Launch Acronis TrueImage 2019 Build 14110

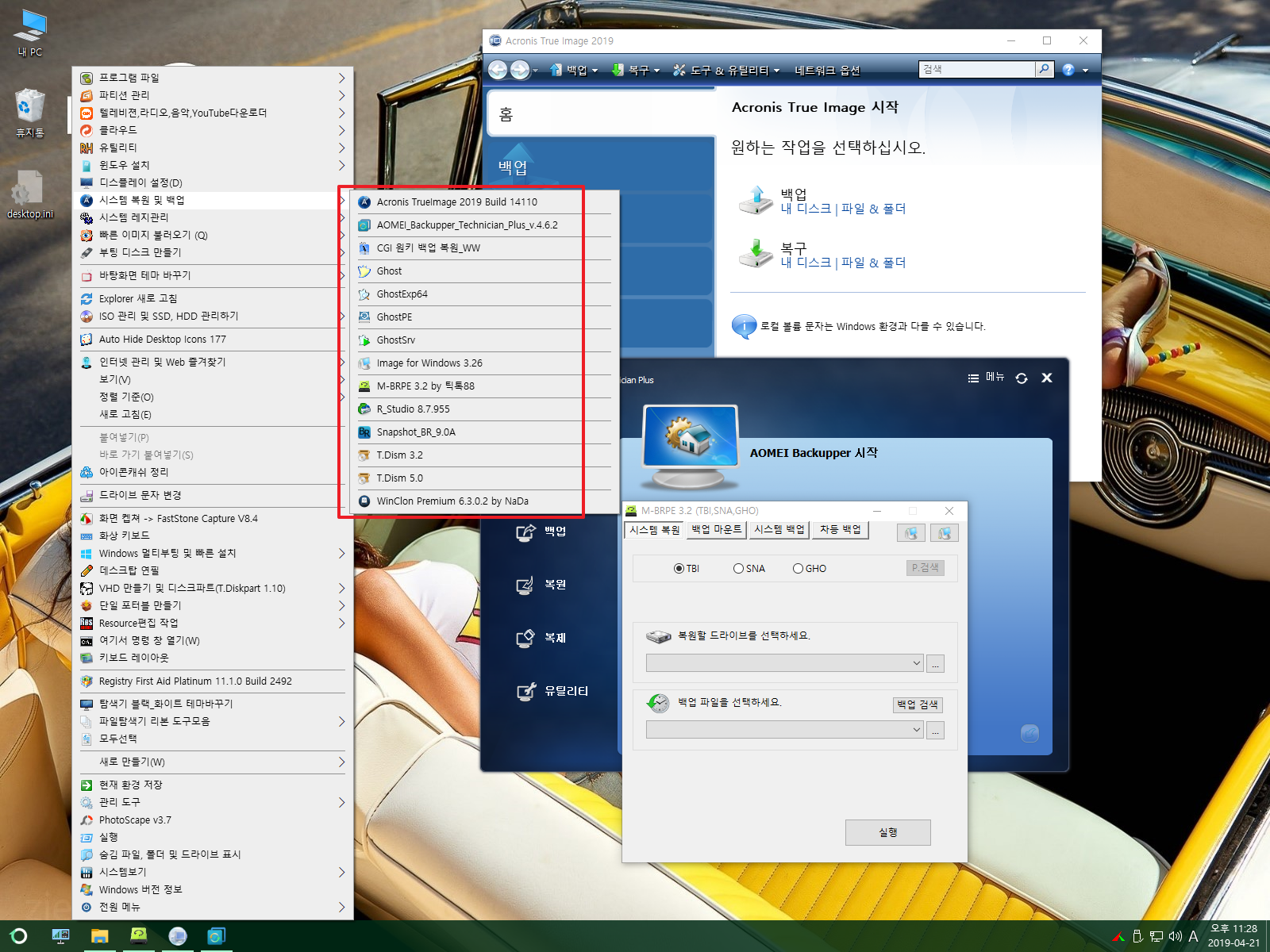pos(483,202)
